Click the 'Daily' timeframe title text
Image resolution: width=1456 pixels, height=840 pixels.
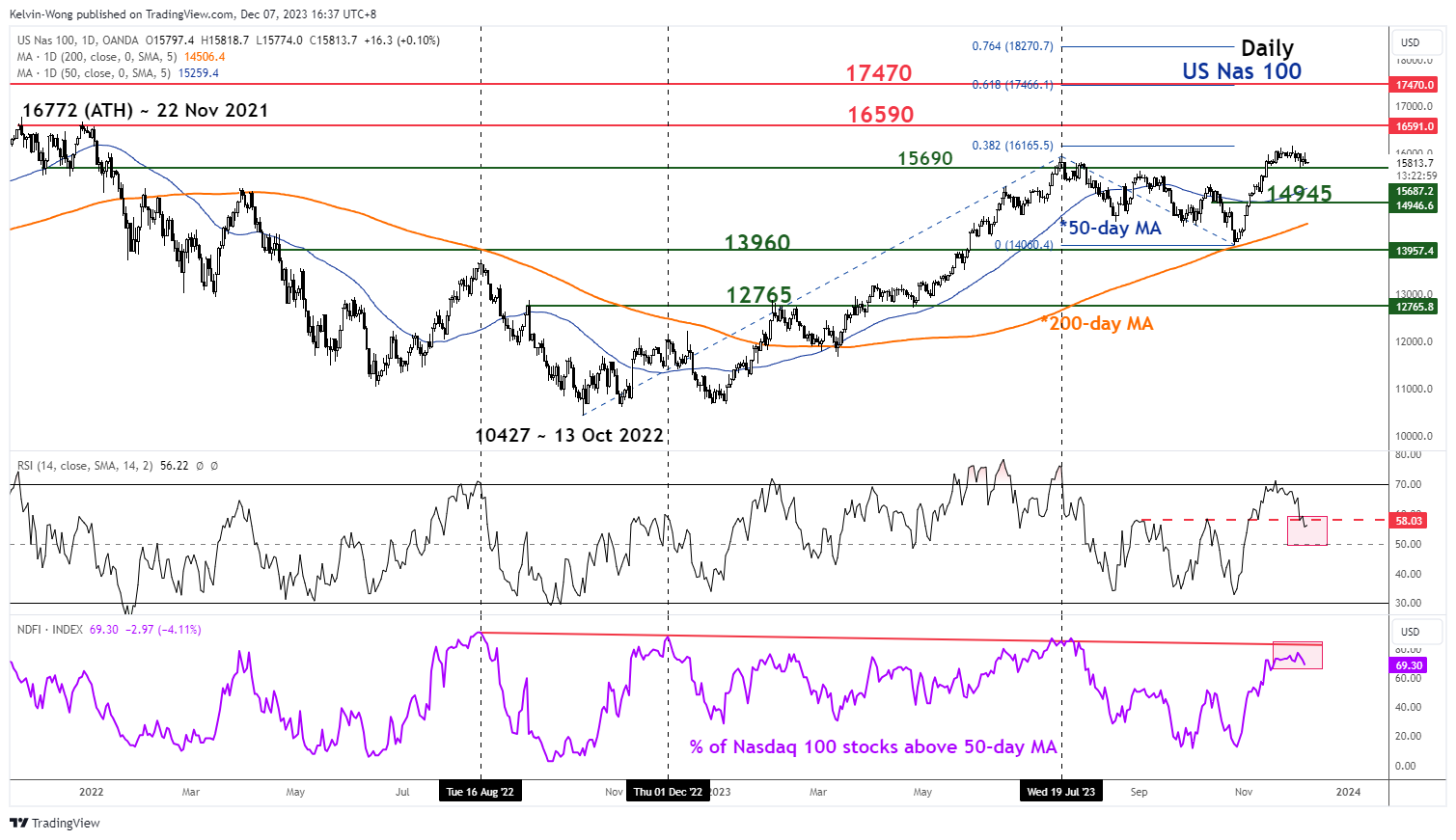coord(1267,48)
